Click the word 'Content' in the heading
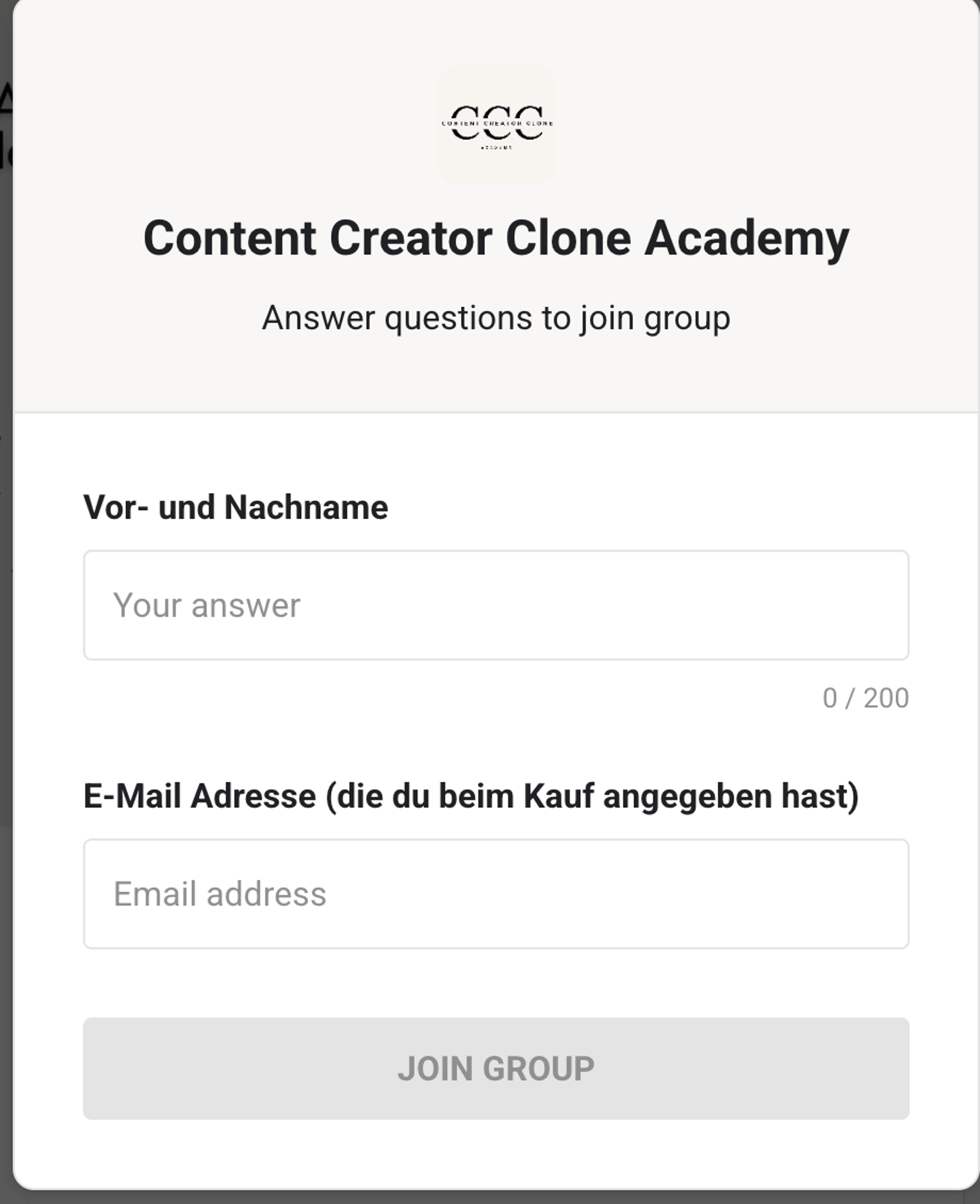980x1204 pixels. [230, 238]
